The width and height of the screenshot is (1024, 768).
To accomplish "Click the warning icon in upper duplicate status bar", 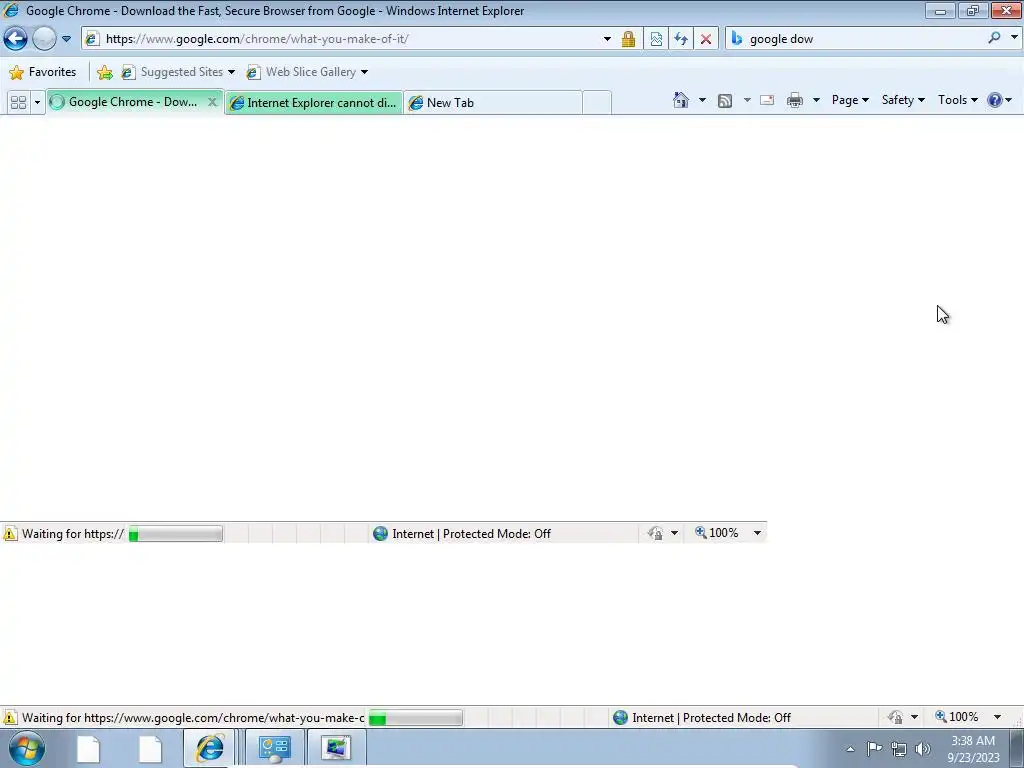I will click(10, 534).
